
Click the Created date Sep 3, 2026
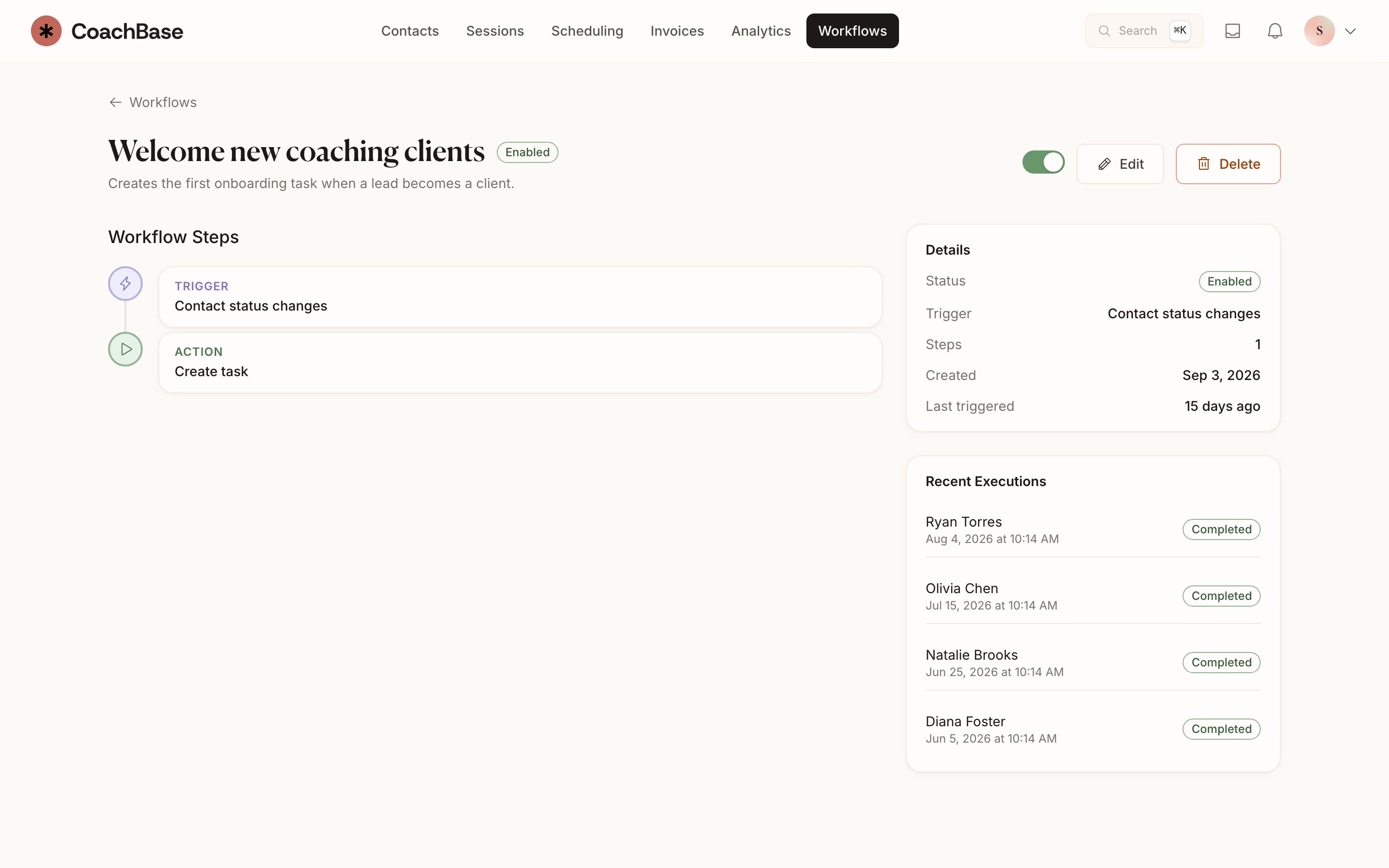click(x=1221, y=376)
